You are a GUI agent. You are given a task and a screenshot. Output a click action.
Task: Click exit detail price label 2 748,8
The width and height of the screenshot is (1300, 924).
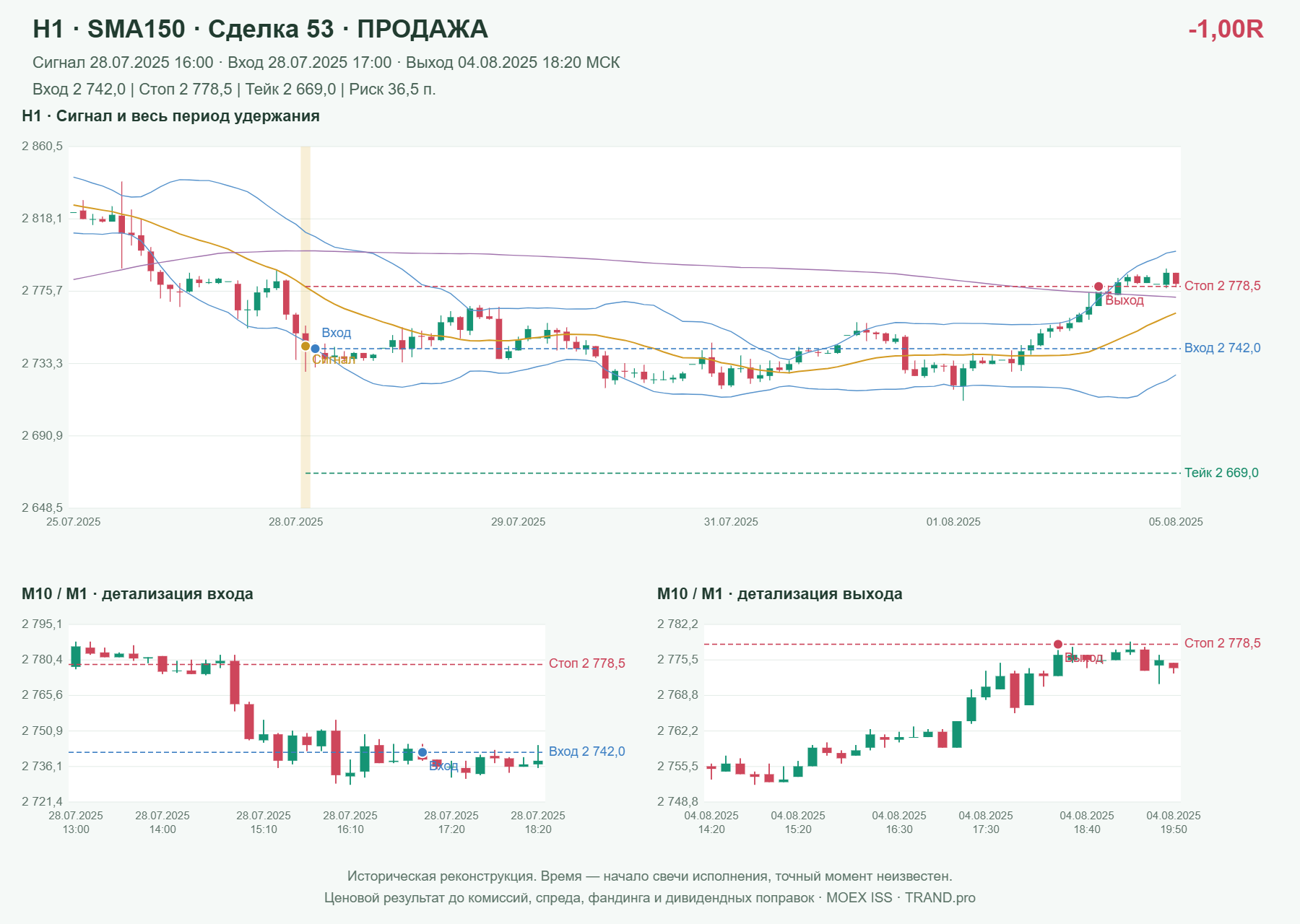coord(677,802)
